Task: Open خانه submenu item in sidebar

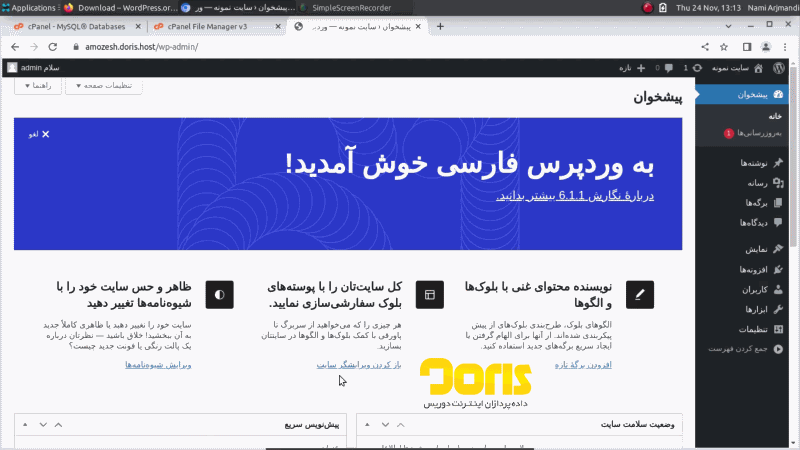Action: [775, 116]
